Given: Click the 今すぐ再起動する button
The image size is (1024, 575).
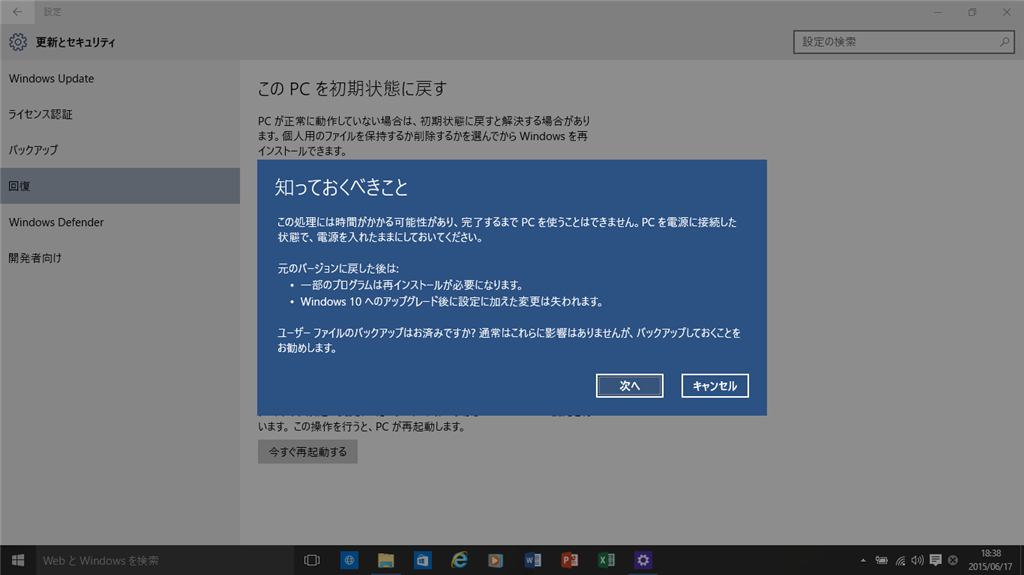Looking at the screenshot, I should click(308, 452).
